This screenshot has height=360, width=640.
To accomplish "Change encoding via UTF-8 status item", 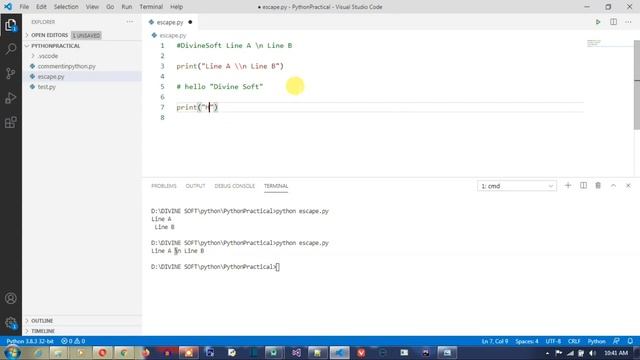I will tap(553, 341).
